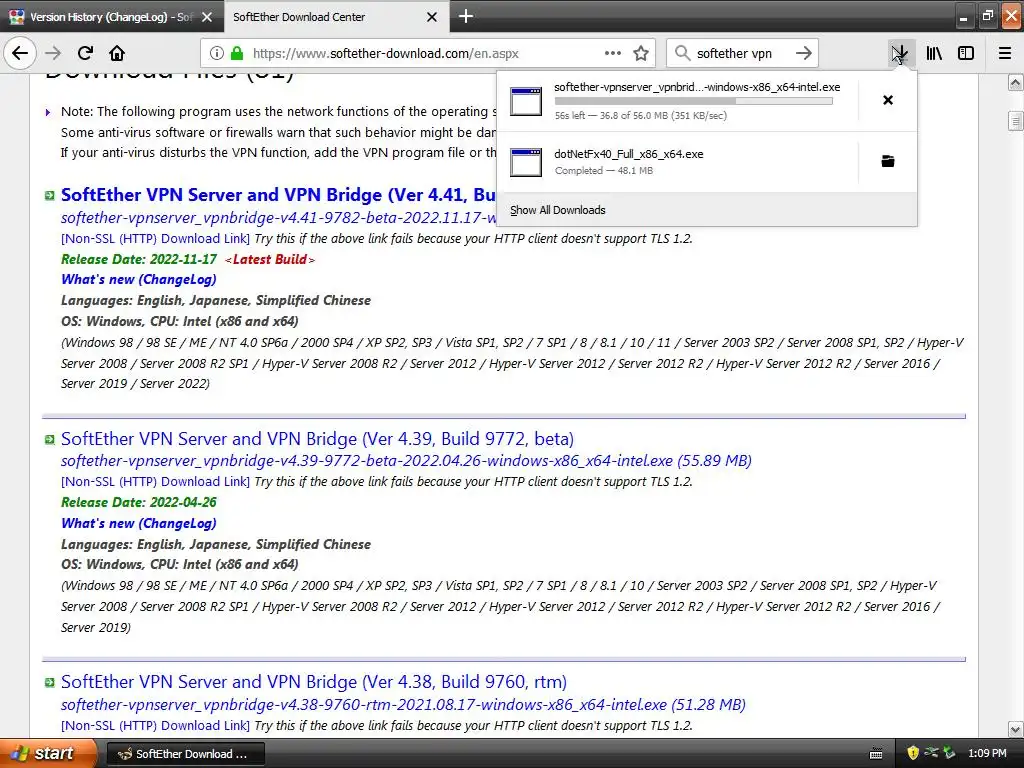Download the v4.39-9772-beta exe link

click(x=406, y=460)
